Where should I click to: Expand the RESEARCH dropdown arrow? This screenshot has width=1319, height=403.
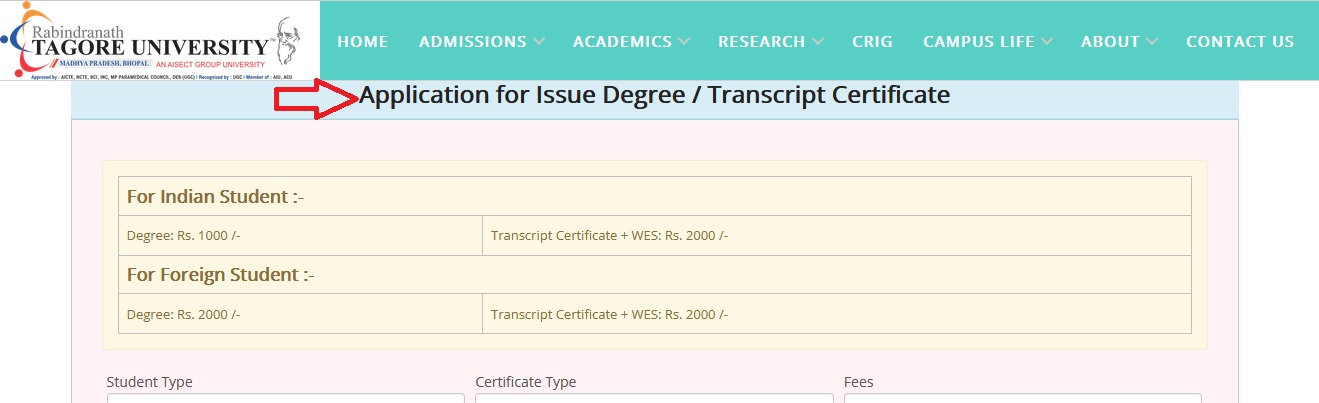tap(818, 42)
